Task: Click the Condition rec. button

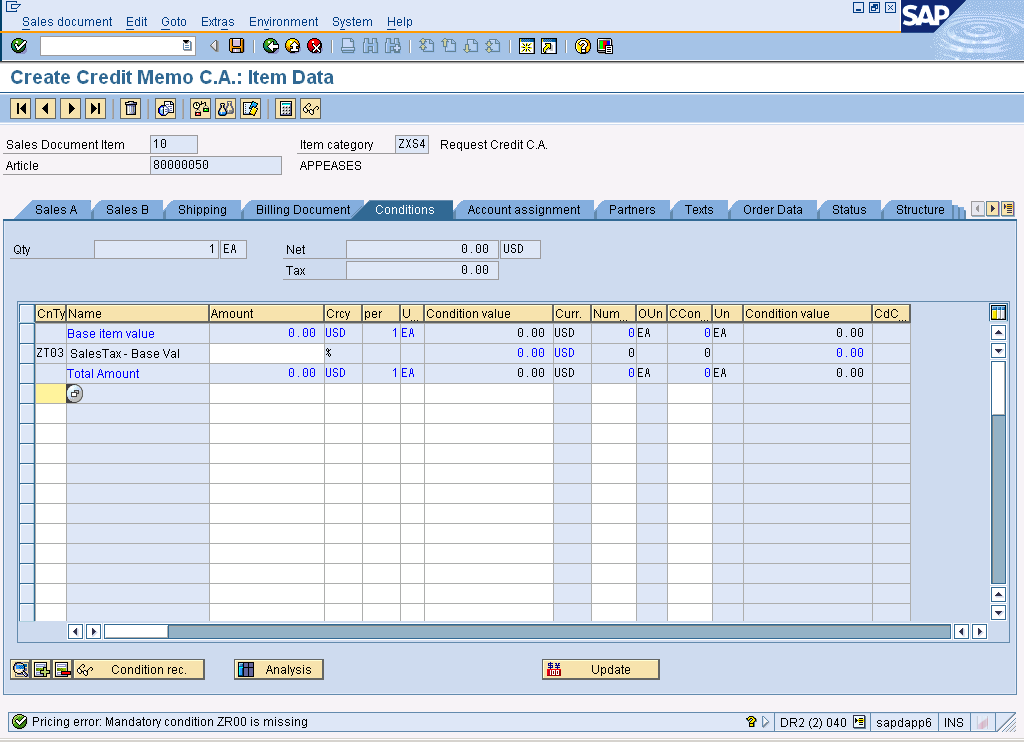Action: tap(139, 669)
